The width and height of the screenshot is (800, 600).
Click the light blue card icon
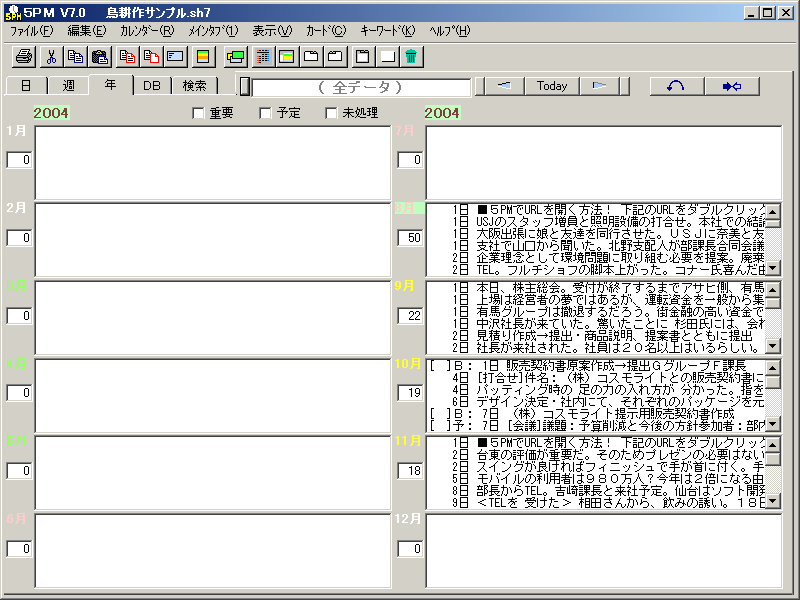176,57
